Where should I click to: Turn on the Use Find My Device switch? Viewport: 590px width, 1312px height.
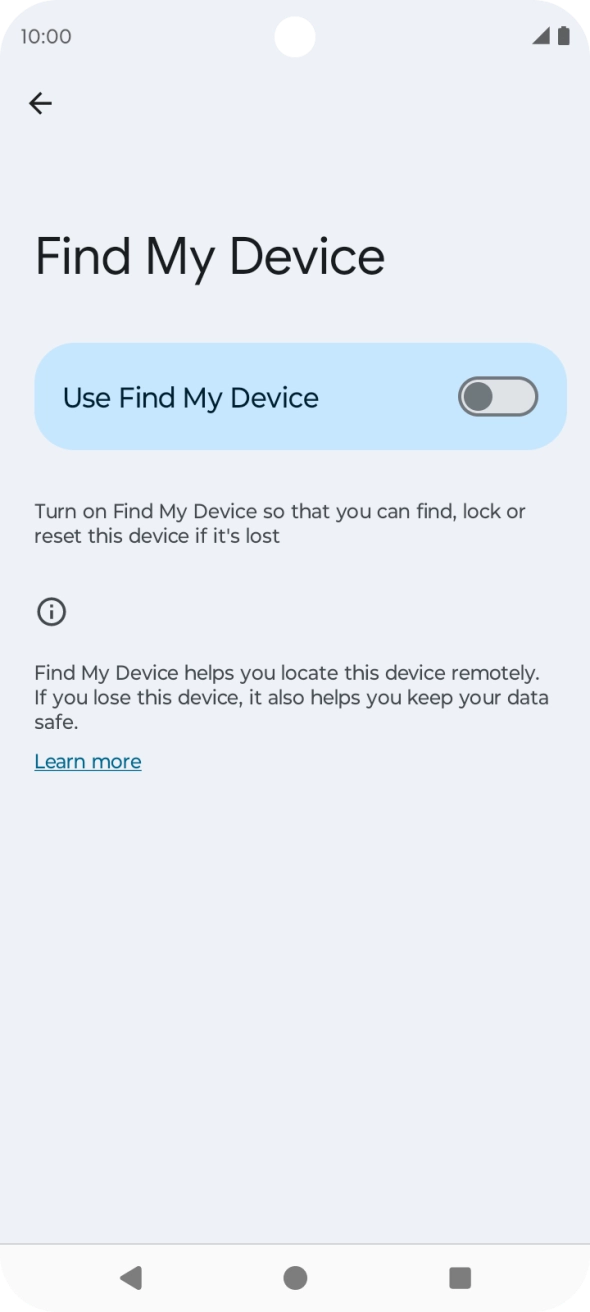[498, 397]
